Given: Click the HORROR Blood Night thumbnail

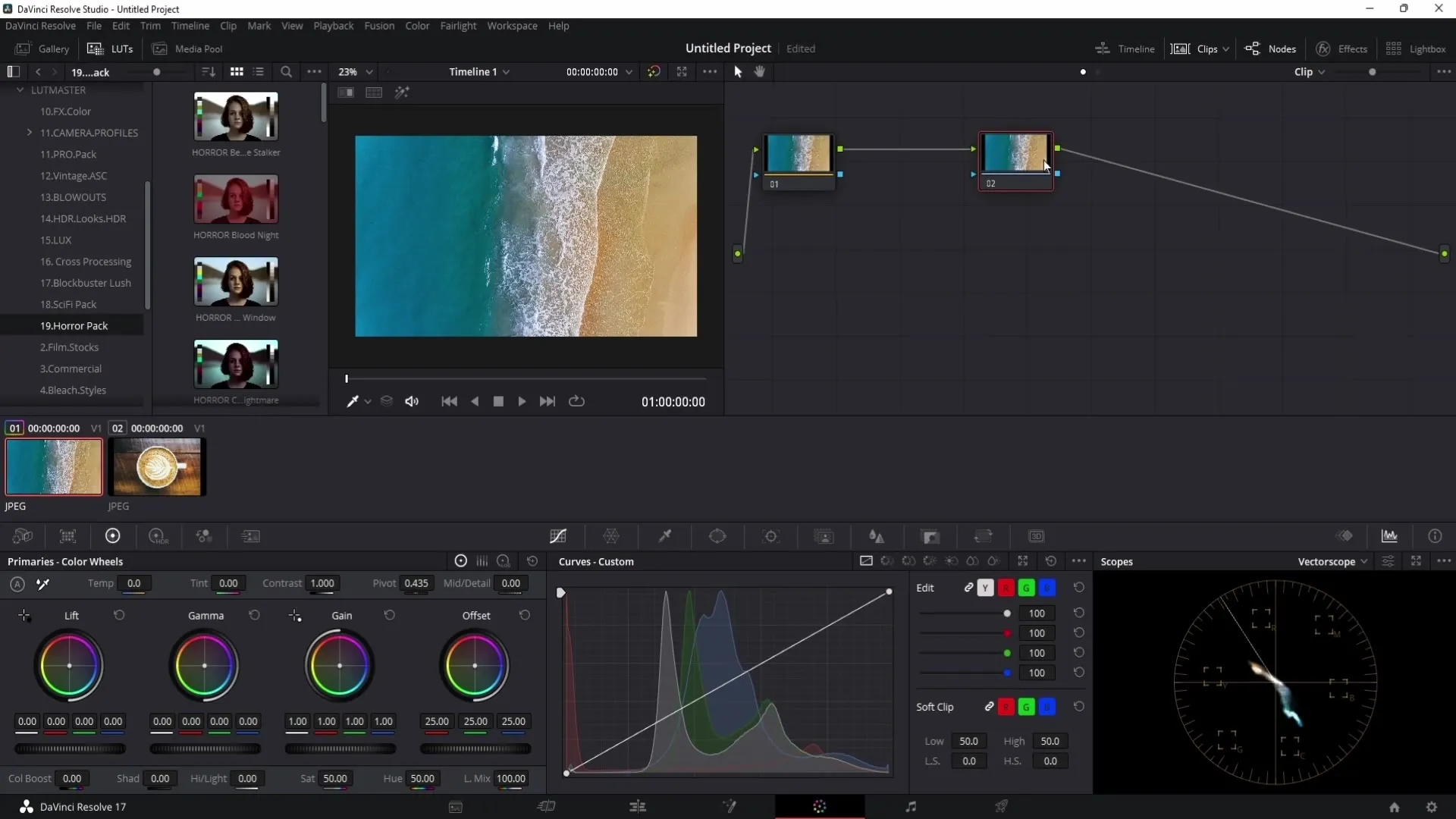Looking at the screenshot, I should (234, 197).
